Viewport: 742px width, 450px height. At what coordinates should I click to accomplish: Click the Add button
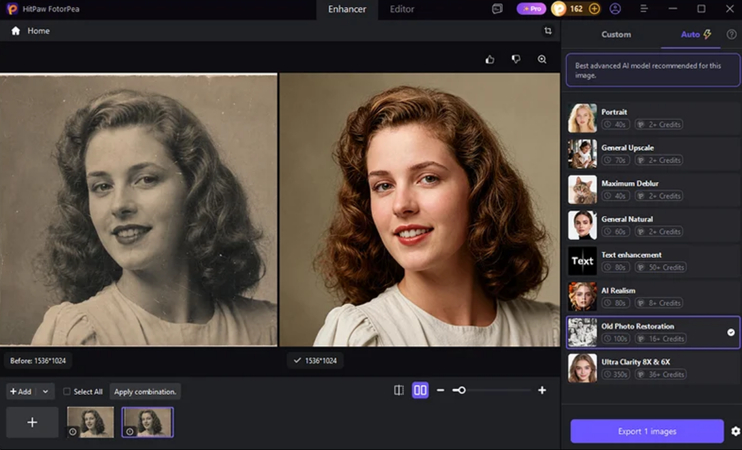(x=21, y=391)
